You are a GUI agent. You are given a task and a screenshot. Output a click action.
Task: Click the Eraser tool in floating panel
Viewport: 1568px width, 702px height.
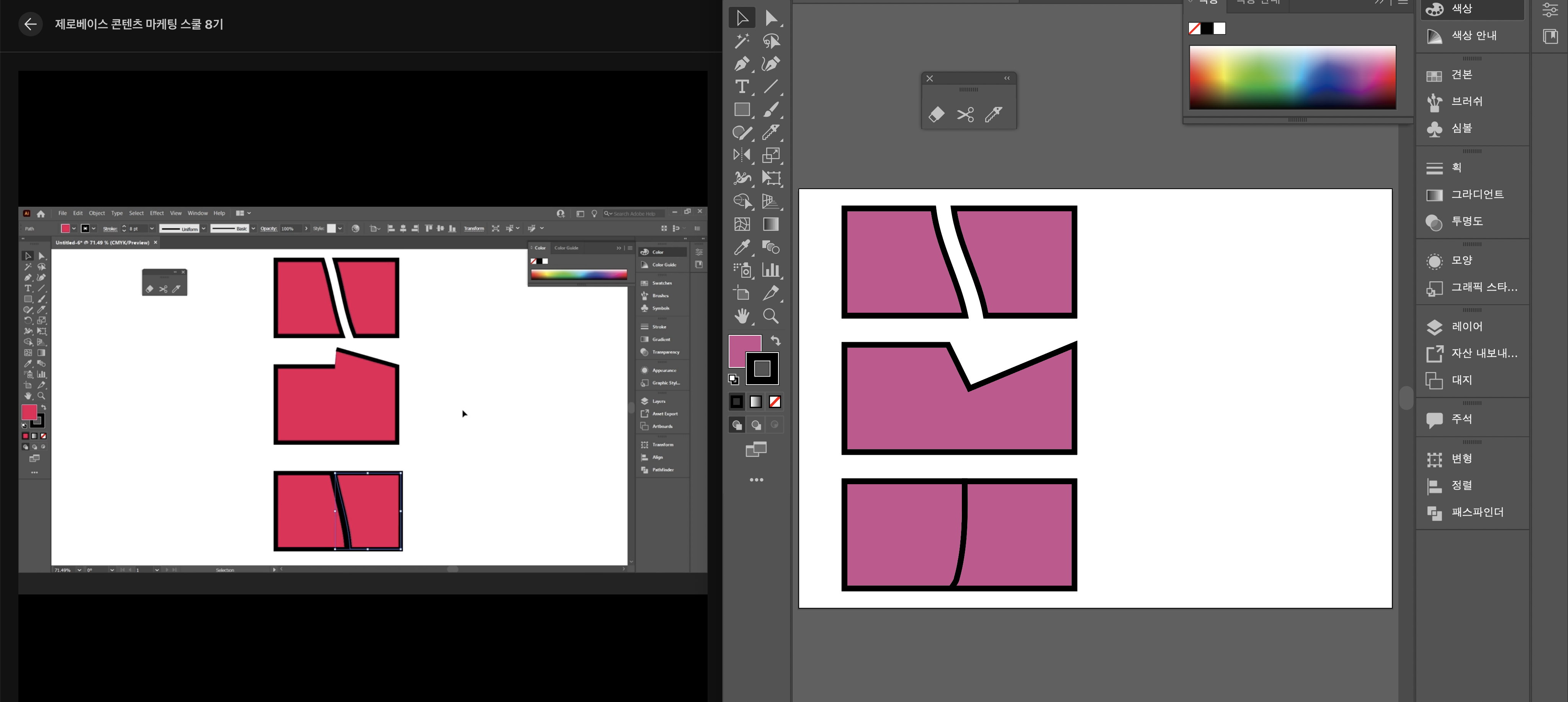[937, 114]
